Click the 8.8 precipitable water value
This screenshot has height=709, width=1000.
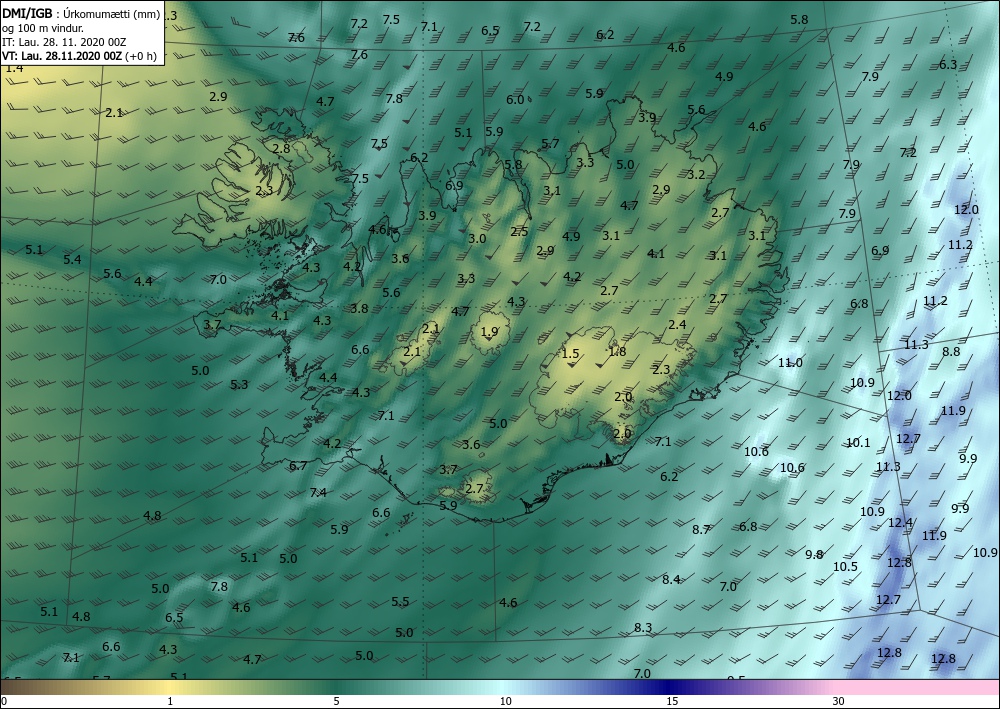(x=951, y=351)
